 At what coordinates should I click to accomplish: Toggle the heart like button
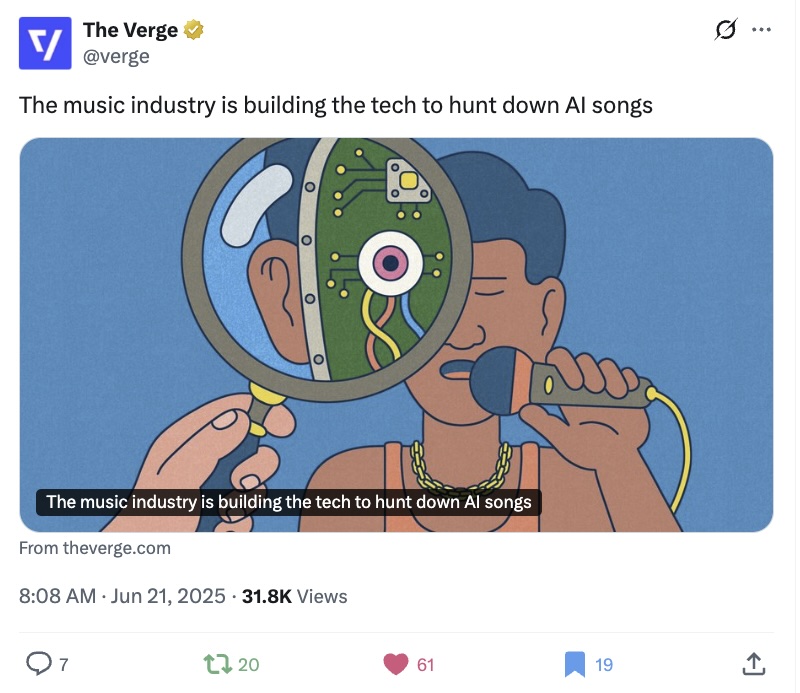click(x=396, y=664)
